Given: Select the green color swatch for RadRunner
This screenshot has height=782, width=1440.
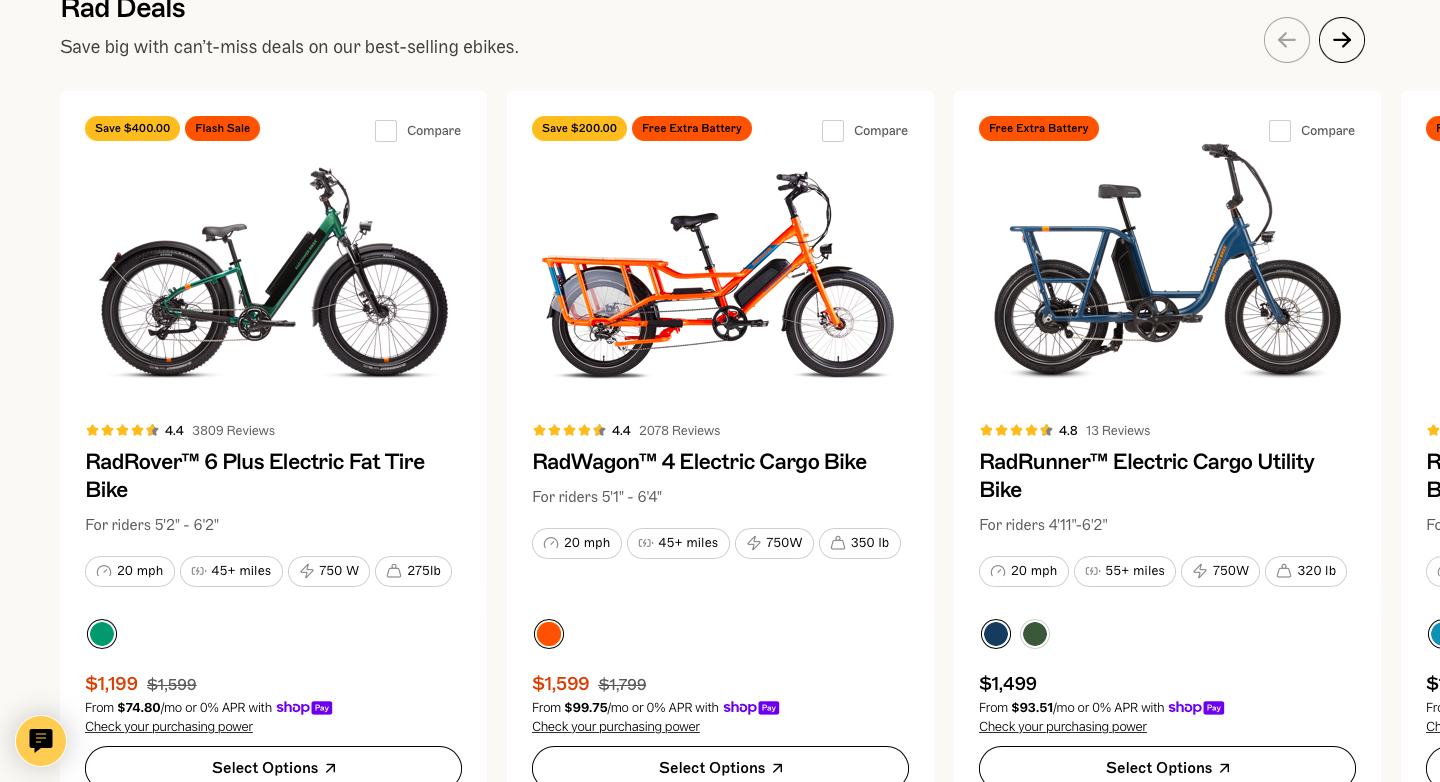Looking at the screenshot, I should pos(1035,634).
